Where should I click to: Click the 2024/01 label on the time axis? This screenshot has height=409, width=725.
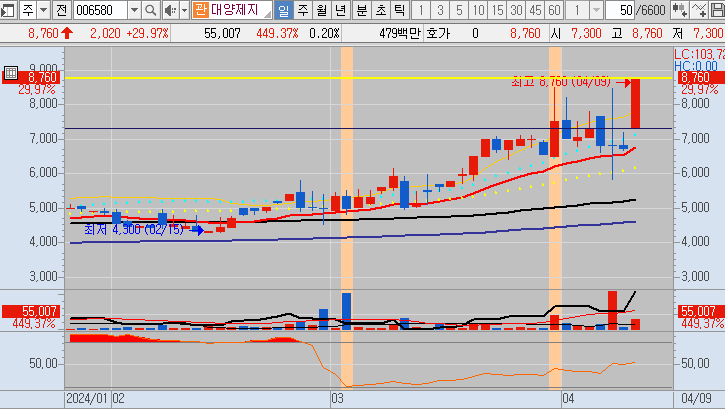click(86, 398)
